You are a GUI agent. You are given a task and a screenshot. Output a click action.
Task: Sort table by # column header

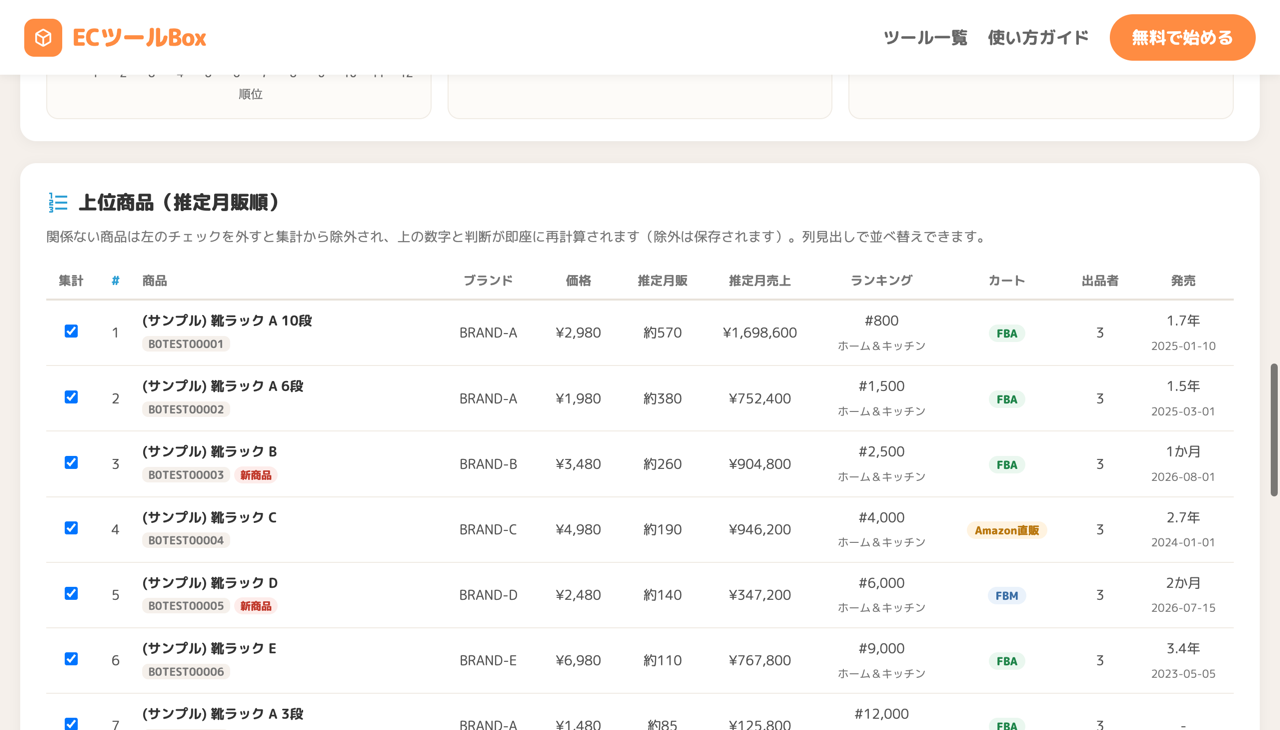point(115,281)
